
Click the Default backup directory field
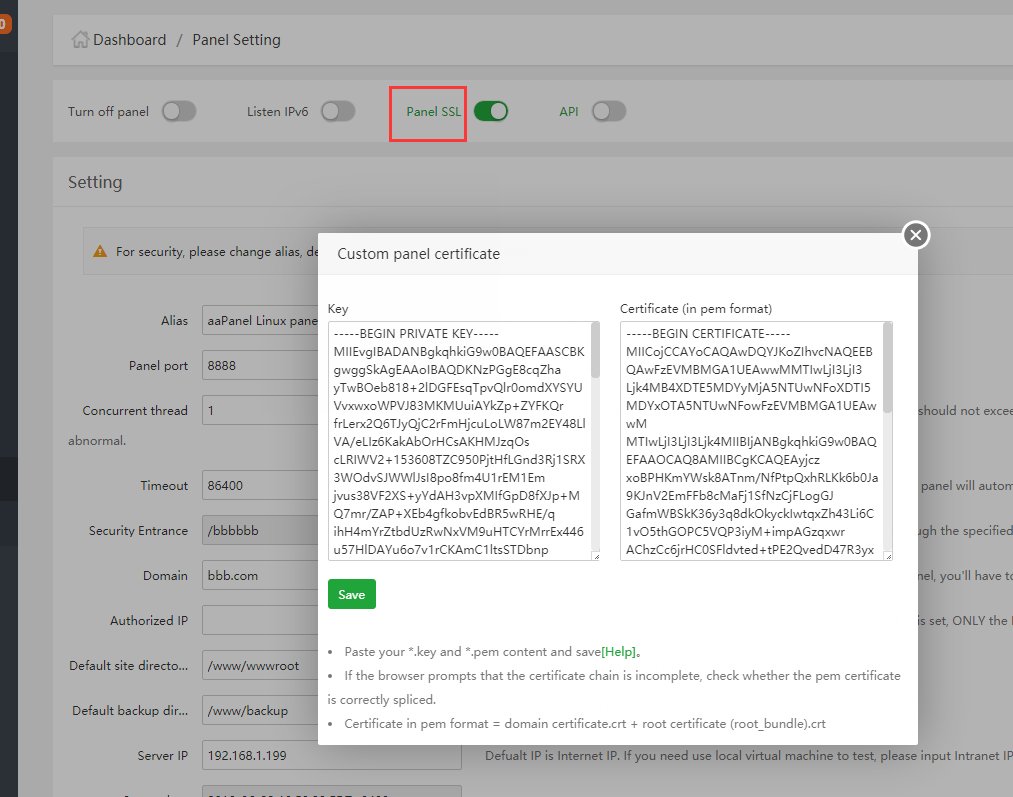click(x=260, y=710)
